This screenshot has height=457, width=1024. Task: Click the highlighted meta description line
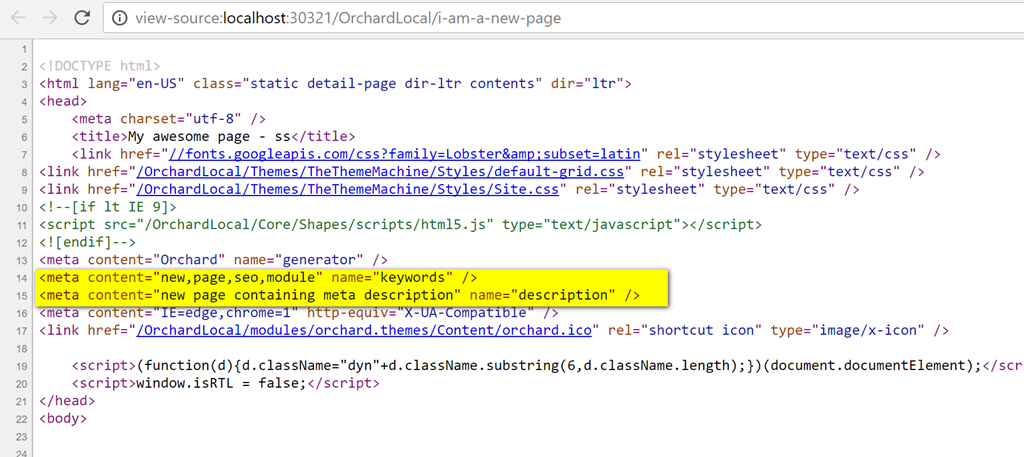[x=338, y=294]
